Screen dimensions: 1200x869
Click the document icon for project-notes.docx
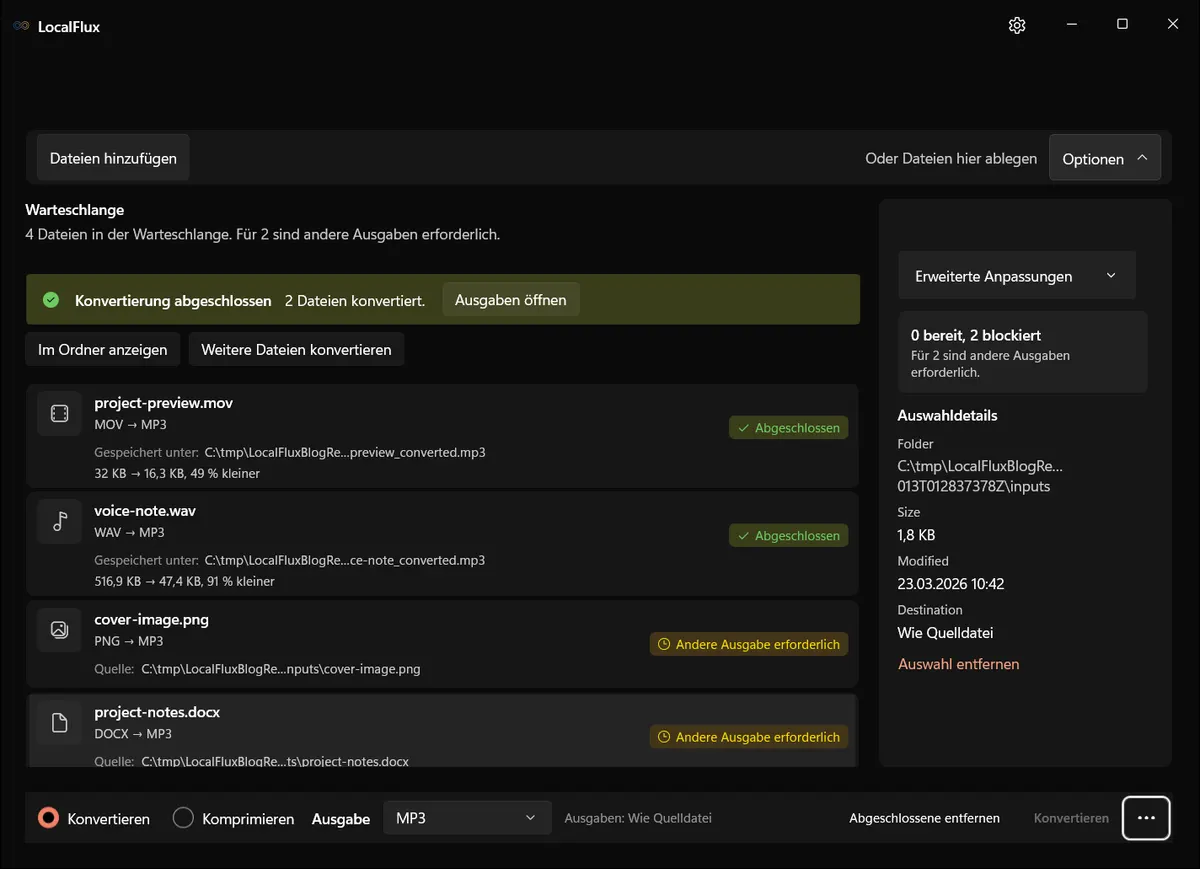[59, 723]
